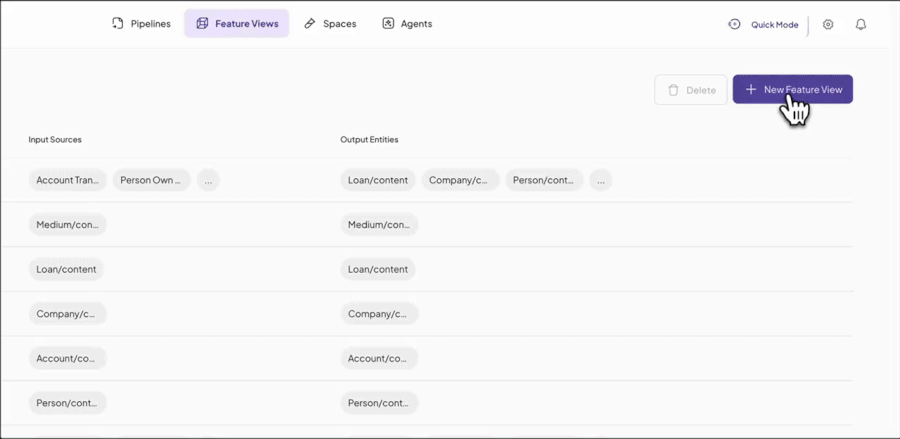Click the Quick Mode icon
This screenshot has height=439, width=900.
(734, 25)
